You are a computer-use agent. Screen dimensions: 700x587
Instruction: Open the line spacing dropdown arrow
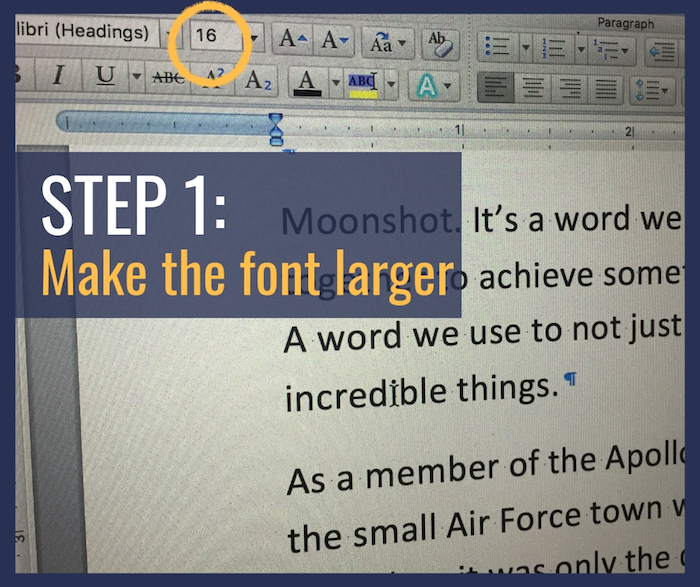pyautogui.click(x=665, y=91)
